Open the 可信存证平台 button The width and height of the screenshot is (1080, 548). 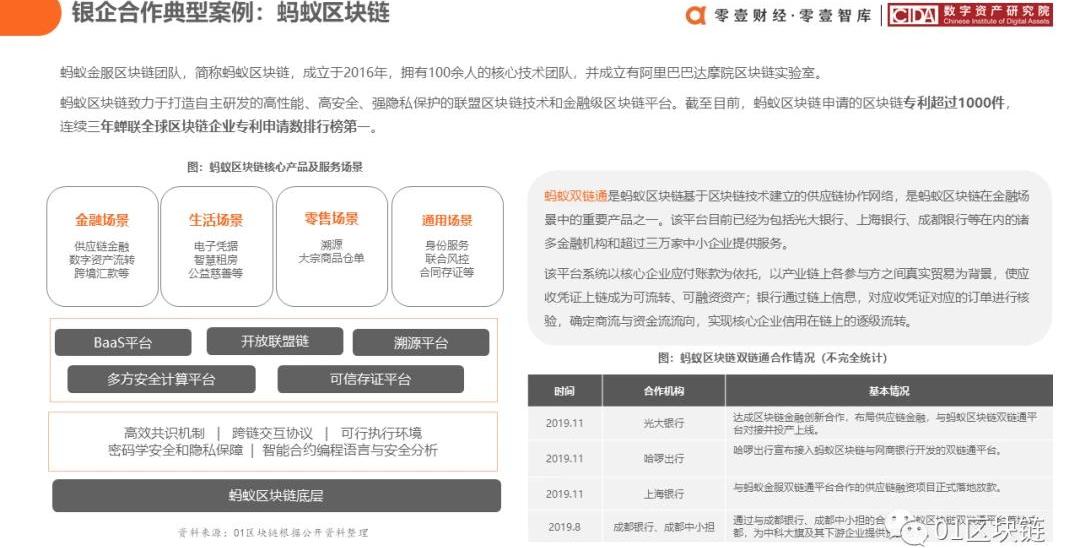pyautogui.click(x=370, y=379)
